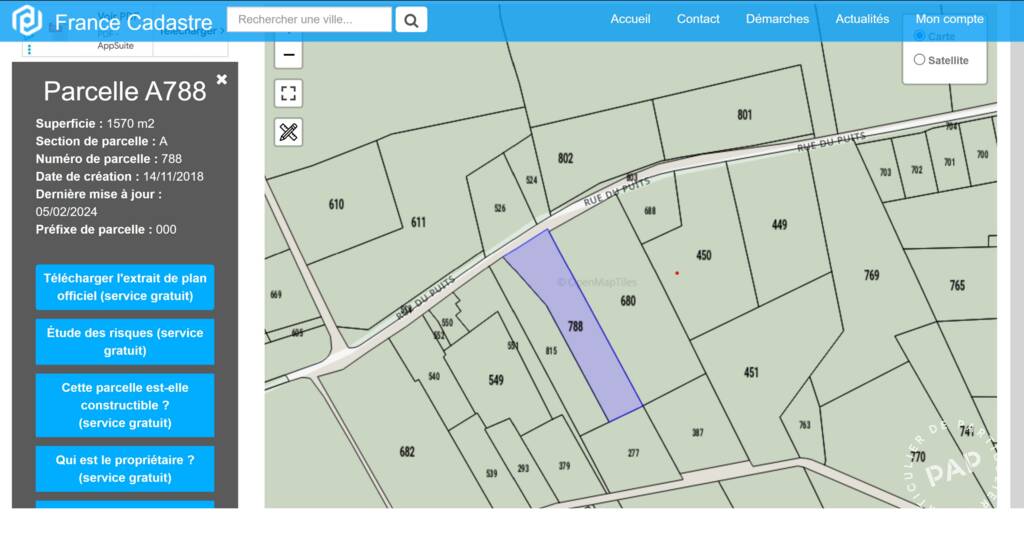1024x540 pixels.
Task: Select parcel 387 on the map
Action: [x=697, y=432]
